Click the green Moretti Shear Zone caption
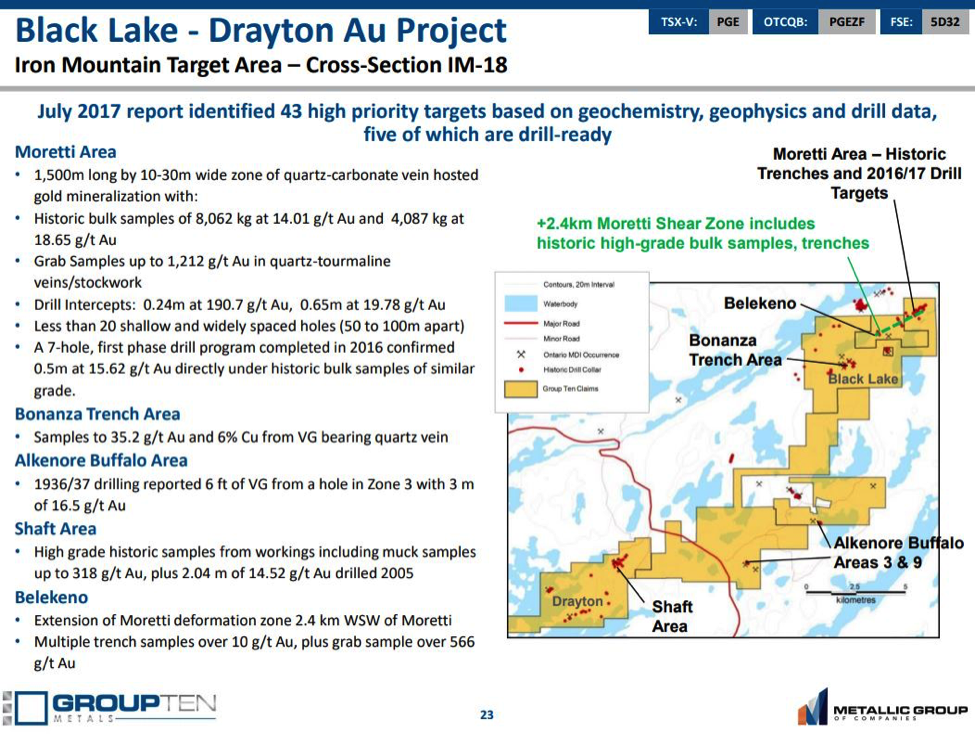Image resolution: width=975 pixels, height=734 pixels. (703, 233)
